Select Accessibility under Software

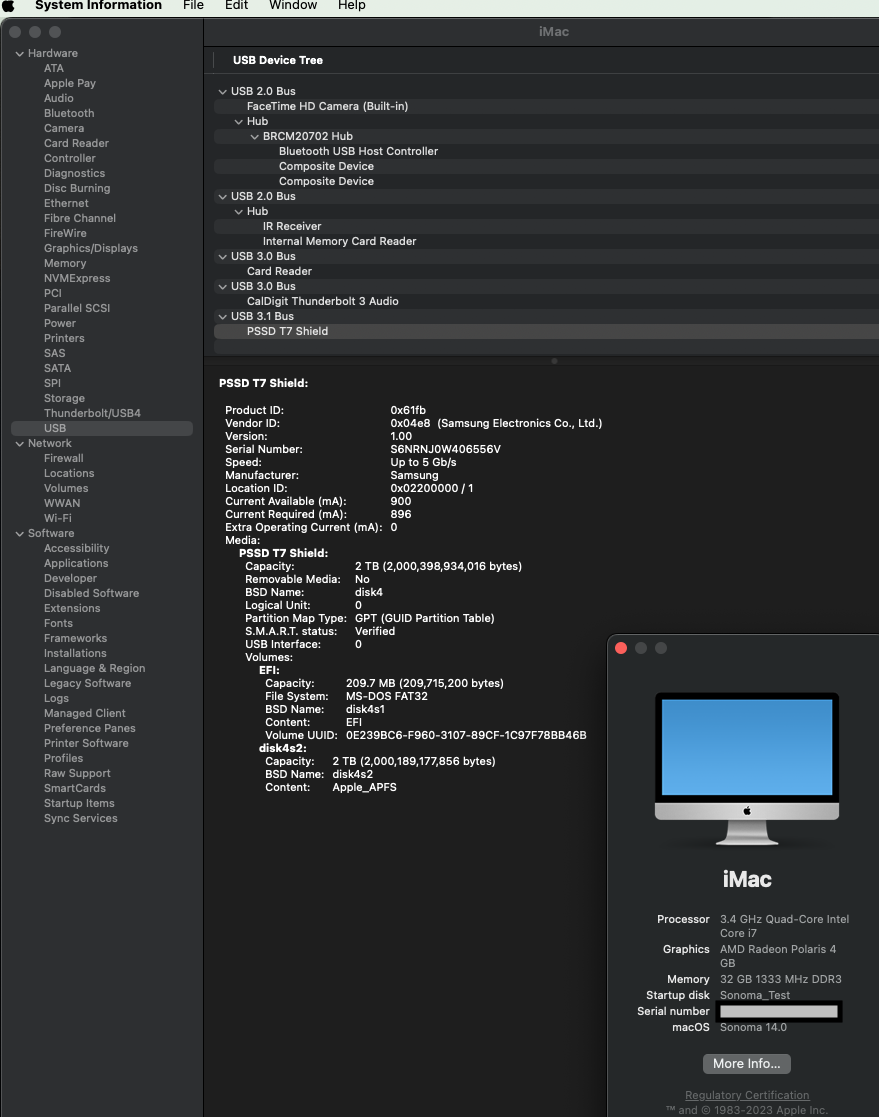[x=76, y=549]
